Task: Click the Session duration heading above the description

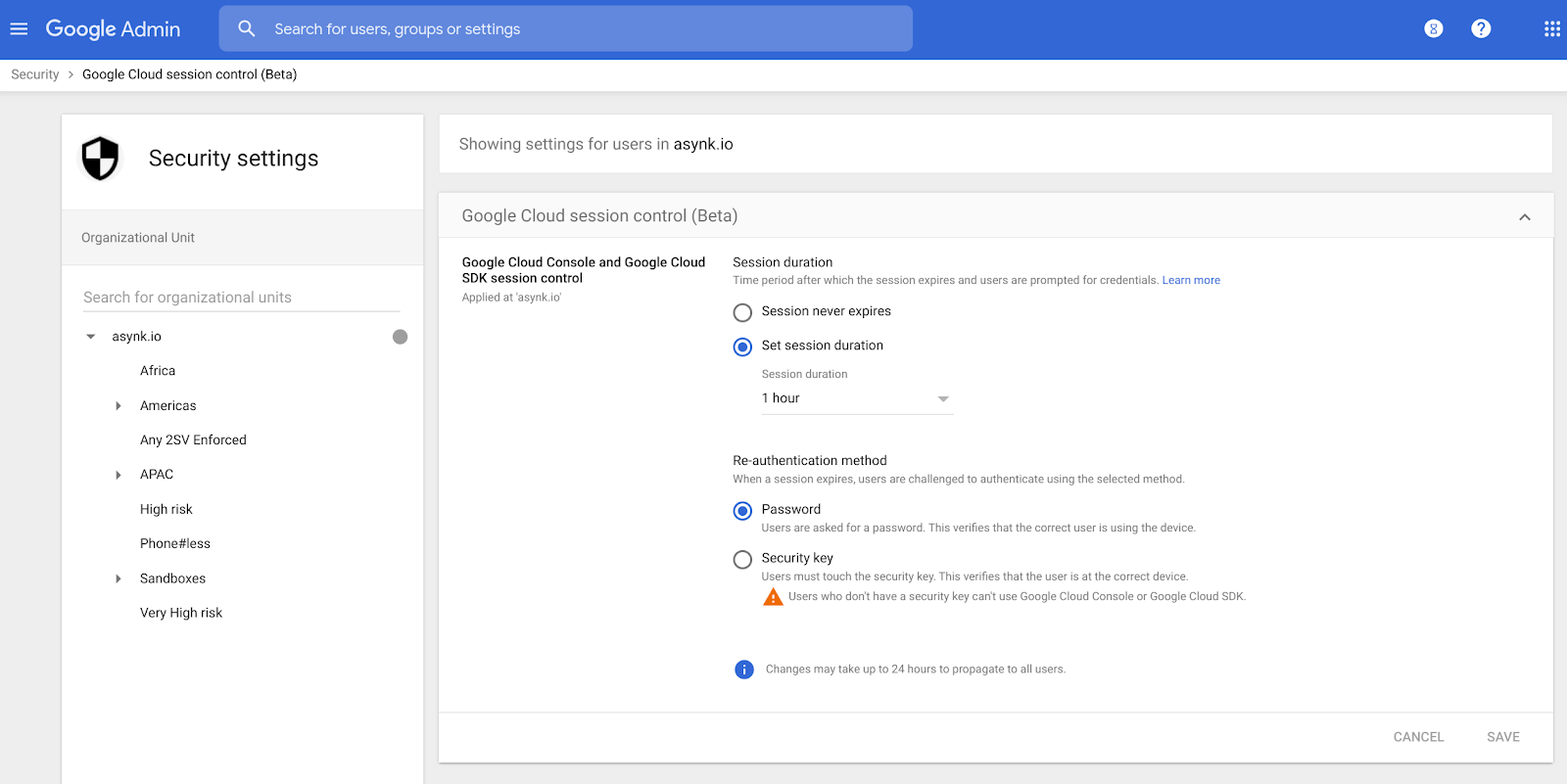Action: [x=783, y=262]
